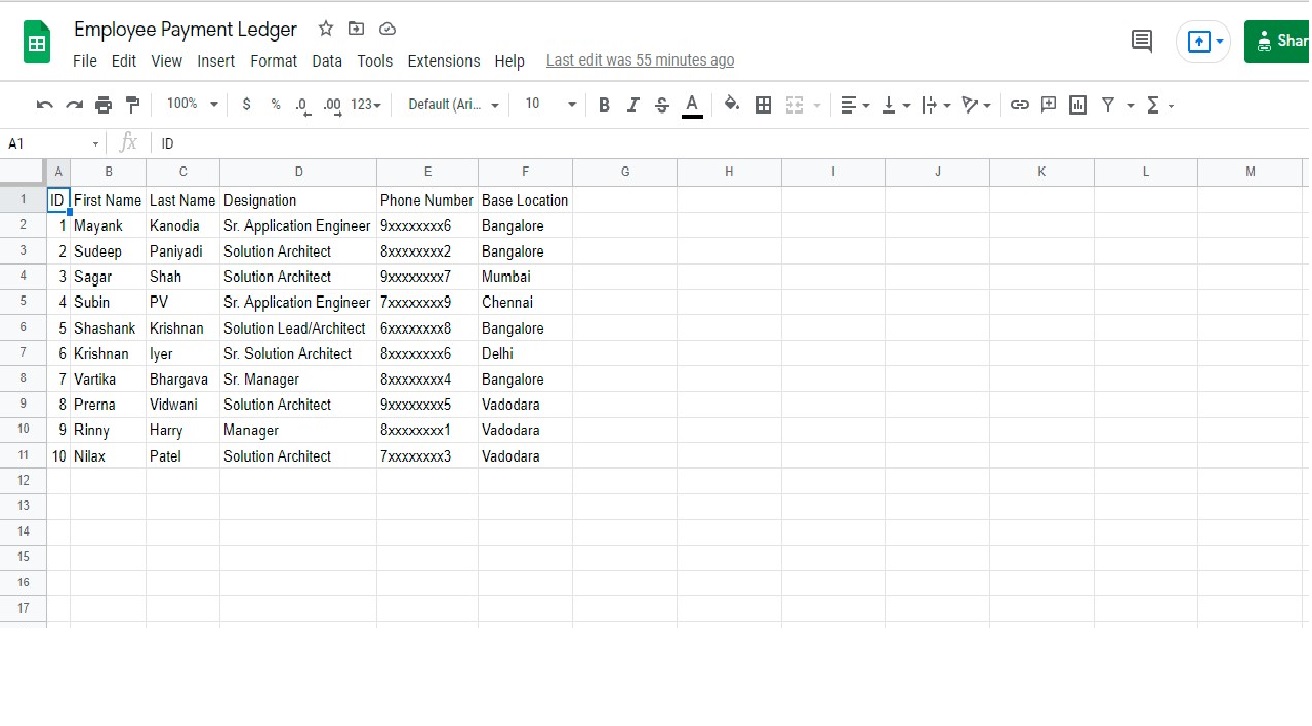Image resolution: width=1312 pixels, height=726 pixels.
Task: Open the comment history icon
Action: point(1141,41)
